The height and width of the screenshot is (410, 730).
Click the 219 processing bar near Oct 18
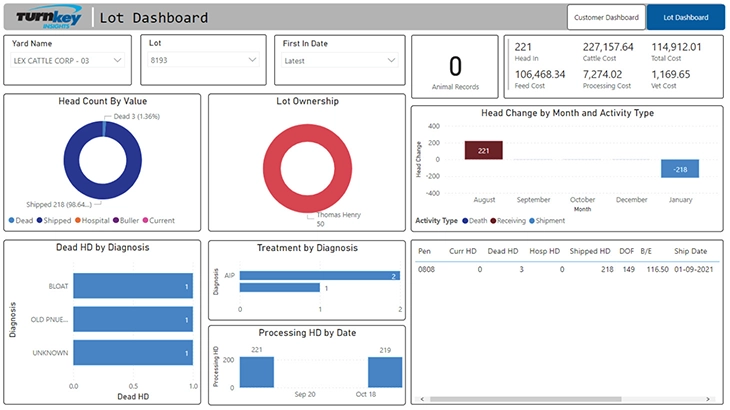(385, 372)
